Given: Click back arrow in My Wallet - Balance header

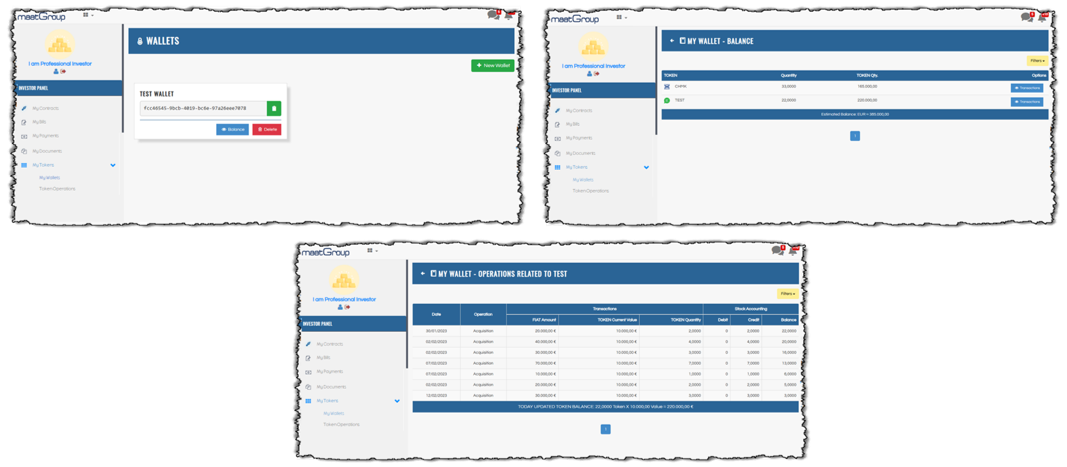Looking at the screenshot, I should pos(671,42).
